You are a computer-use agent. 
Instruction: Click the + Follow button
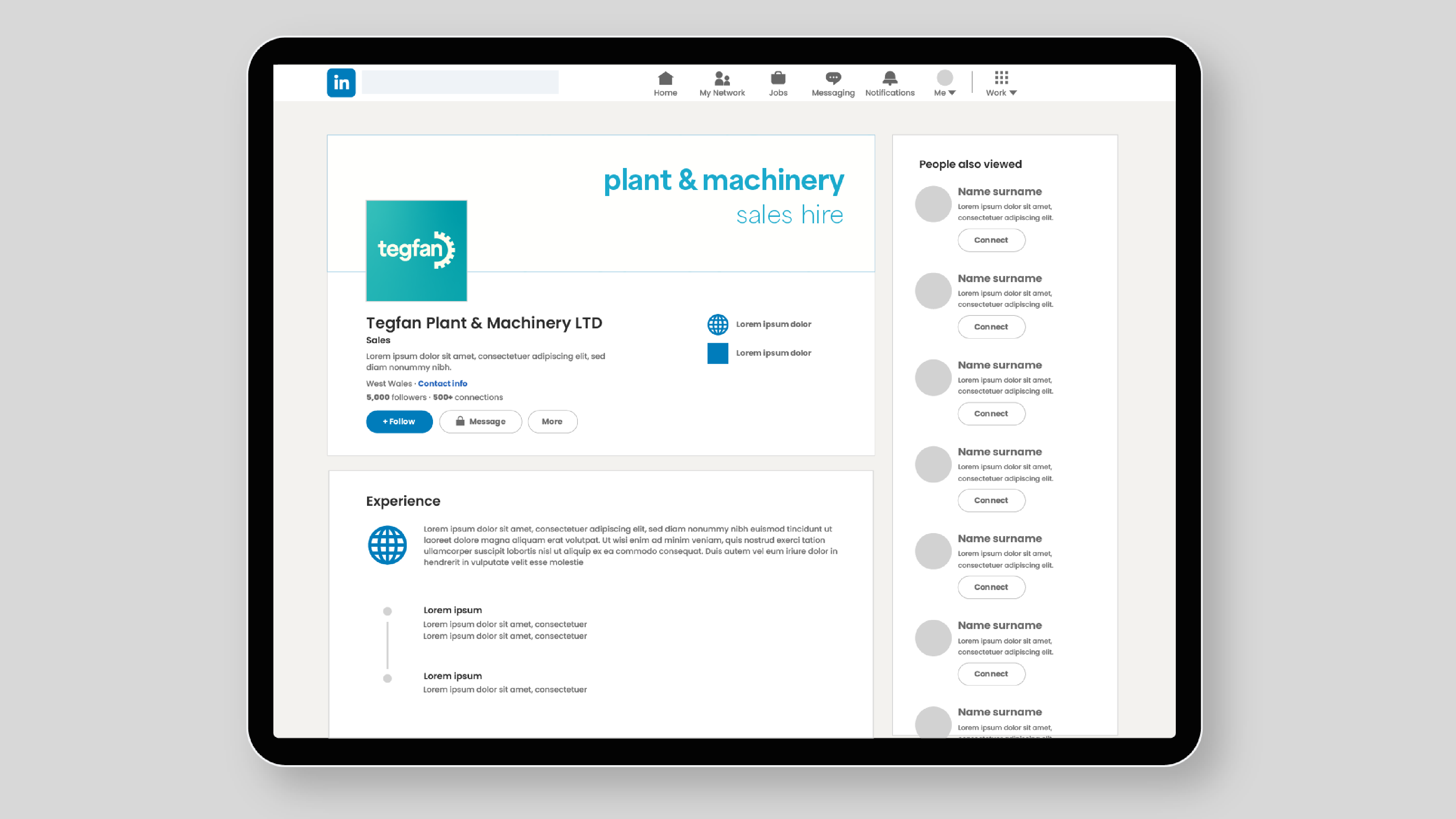[399, 422]
